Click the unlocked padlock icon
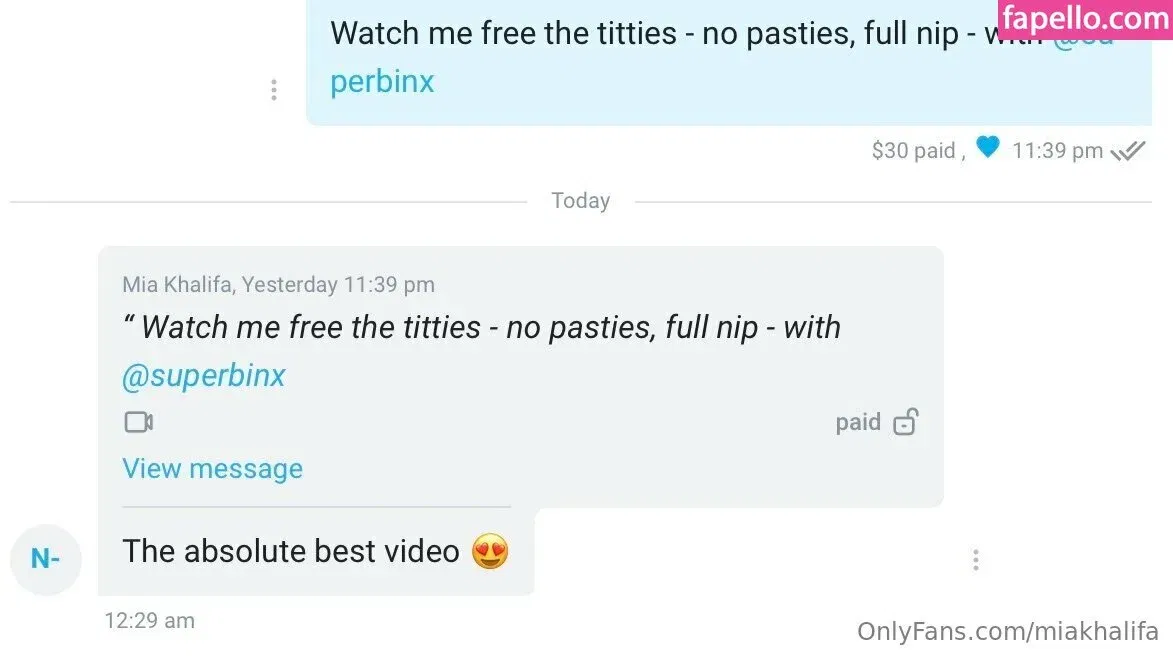This screenshot has height=659, width=1173. [x=906, y=421]
